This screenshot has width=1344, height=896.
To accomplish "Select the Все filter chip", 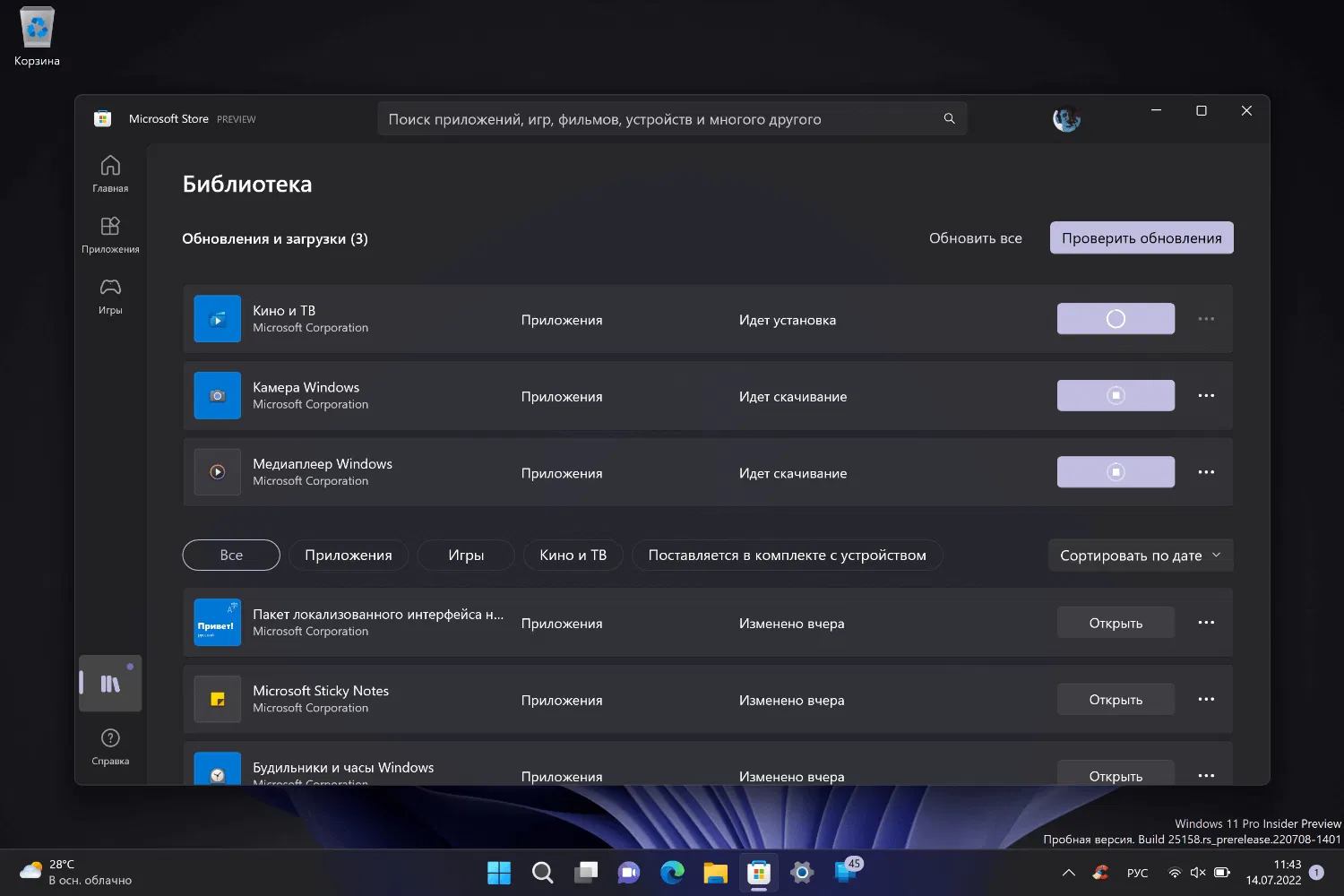I will coord(231,556).
